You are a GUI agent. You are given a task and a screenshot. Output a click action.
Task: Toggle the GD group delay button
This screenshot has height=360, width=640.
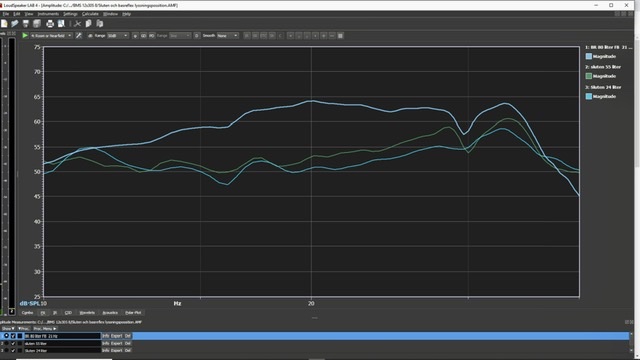143,36
